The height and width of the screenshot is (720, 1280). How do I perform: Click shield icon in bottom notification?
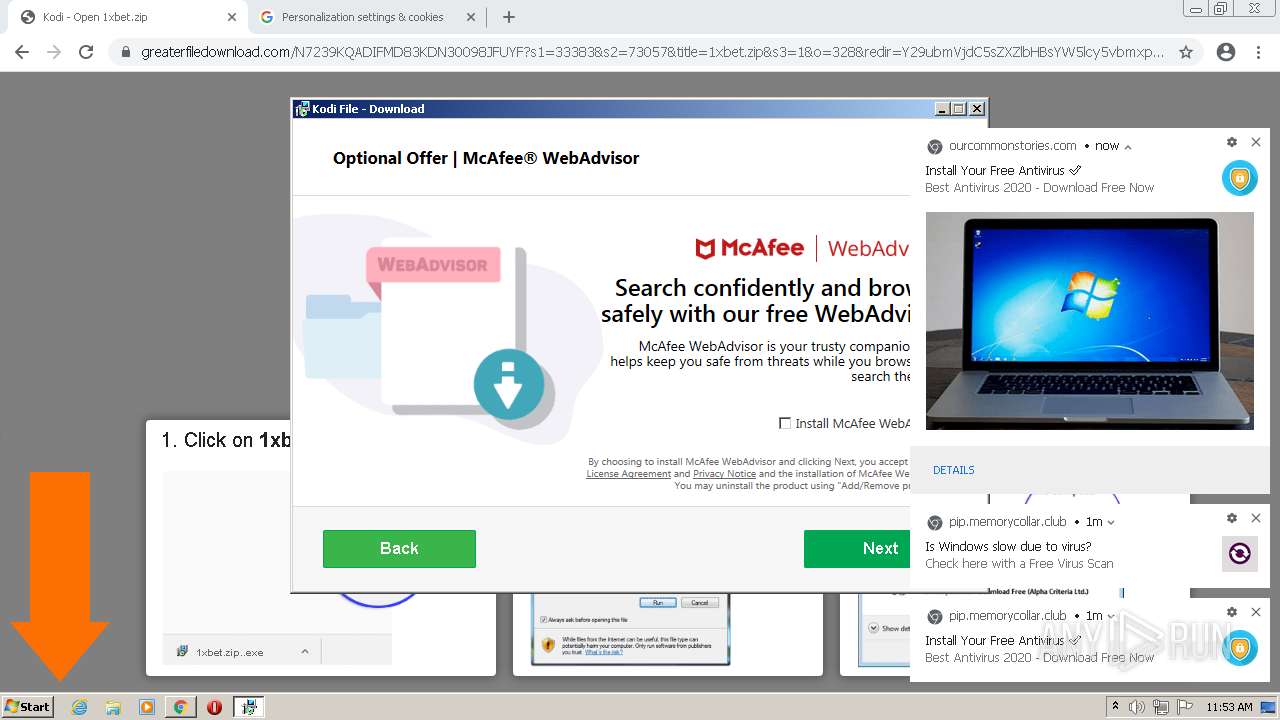pos(1240,648)
